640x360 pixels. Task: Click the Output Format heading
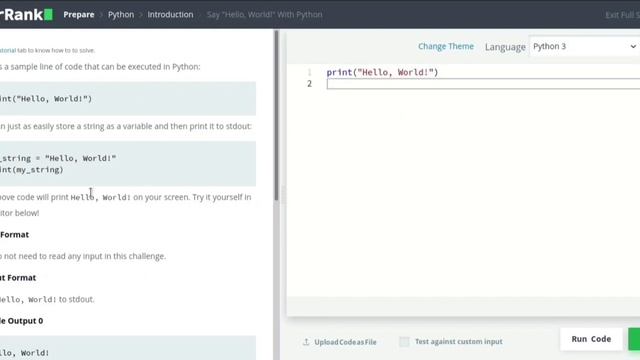click(x=18, y=278)
